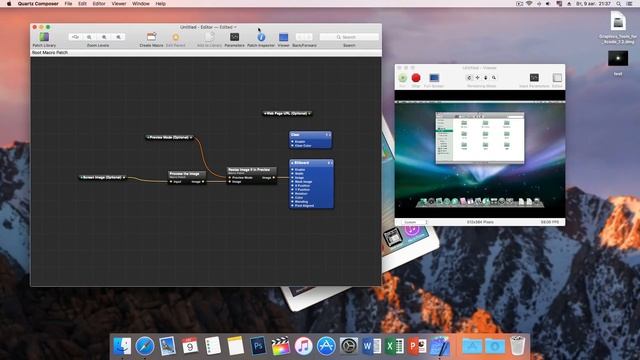This screenshot has height=360, width=640.
Task: Click Full Screen icon in Viewer toolbar
Action: [x=434, y=78]
